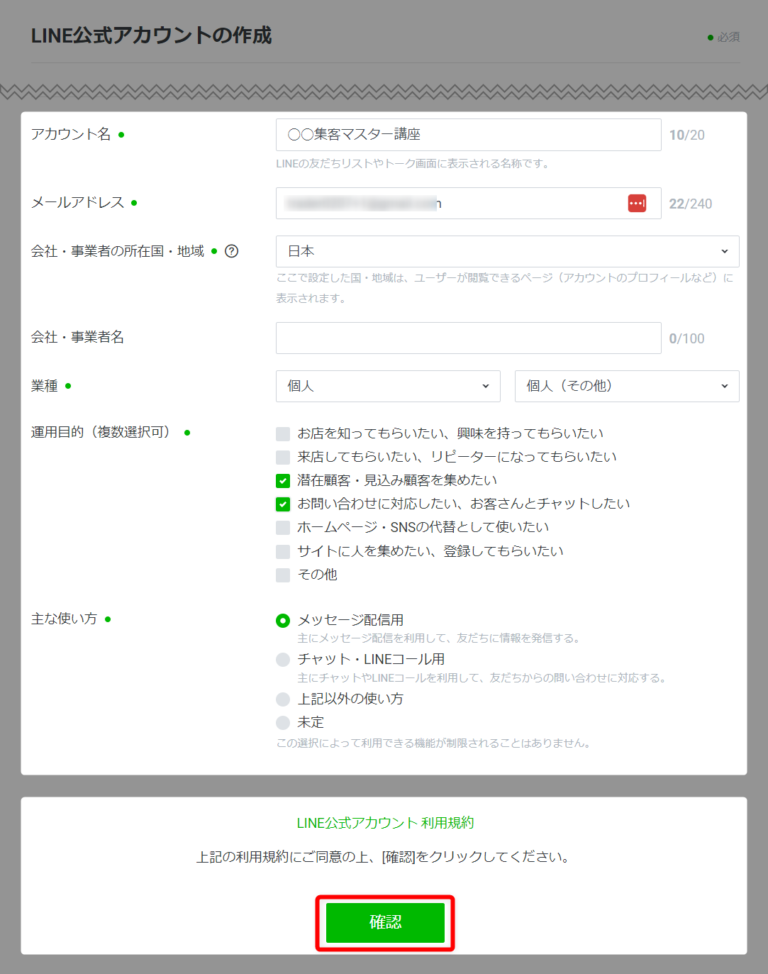Choose the チャット・LINEコール用 radio option
Screen dimensions: 768x974
[x=283, y=659]
